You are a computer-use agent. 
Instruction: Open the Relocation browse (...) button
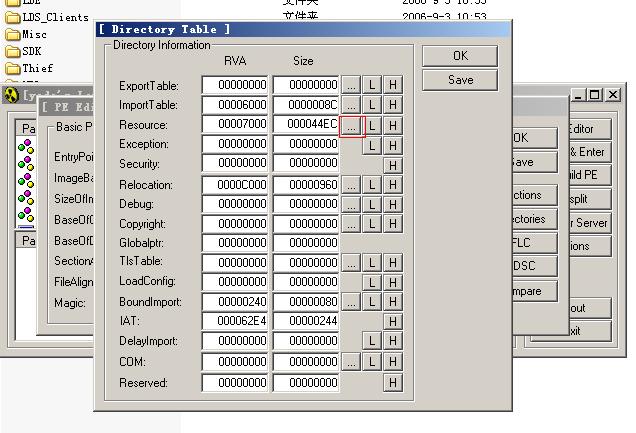tap(351, 185)
